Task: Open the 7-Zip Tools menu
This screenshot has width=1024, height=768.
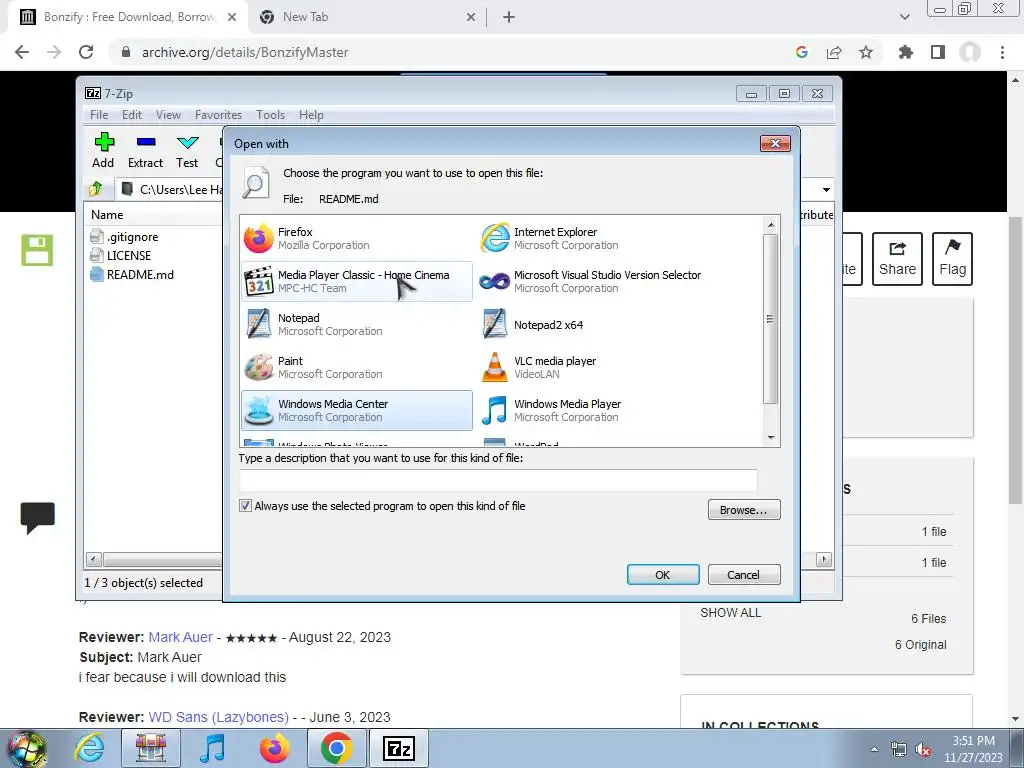Action: pyautogui.click(x=270, y=115)
